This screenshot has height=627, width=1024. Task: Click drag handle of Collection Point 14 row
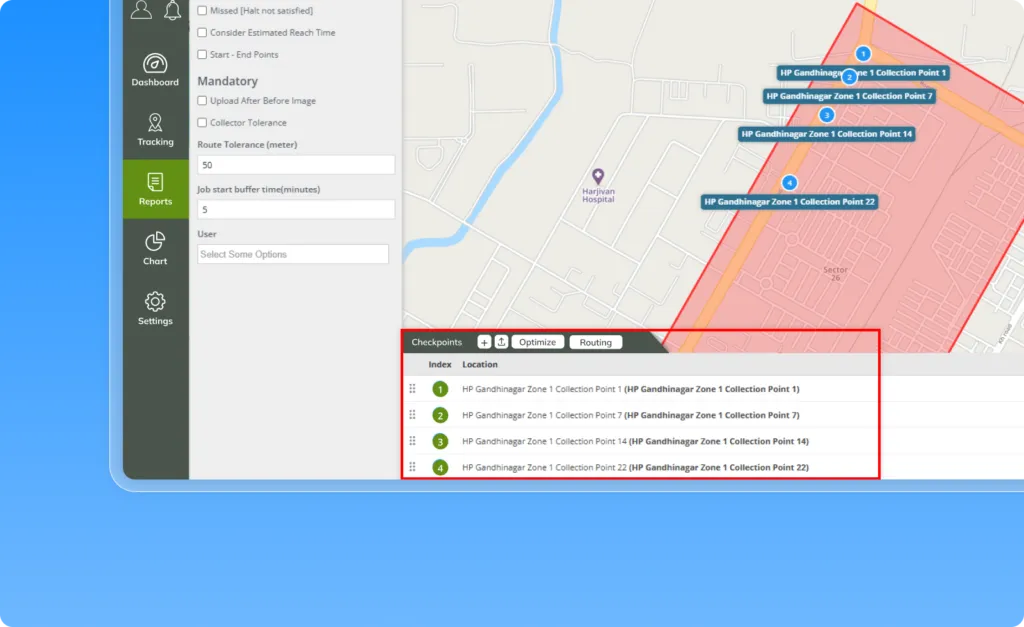(x=411, y=441)
